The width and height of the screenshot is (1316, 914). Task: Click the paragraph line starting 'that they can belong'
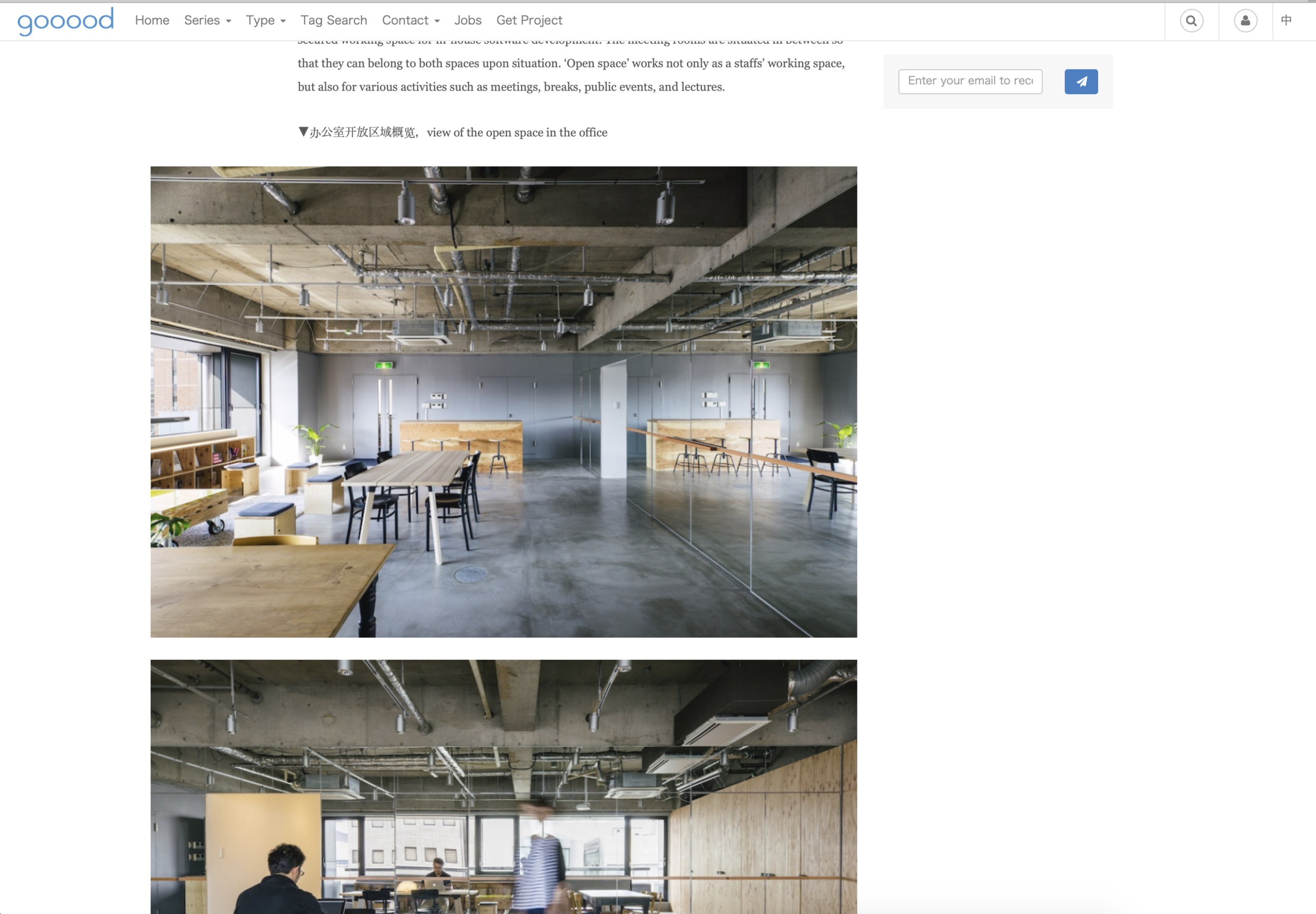point(571,63)
